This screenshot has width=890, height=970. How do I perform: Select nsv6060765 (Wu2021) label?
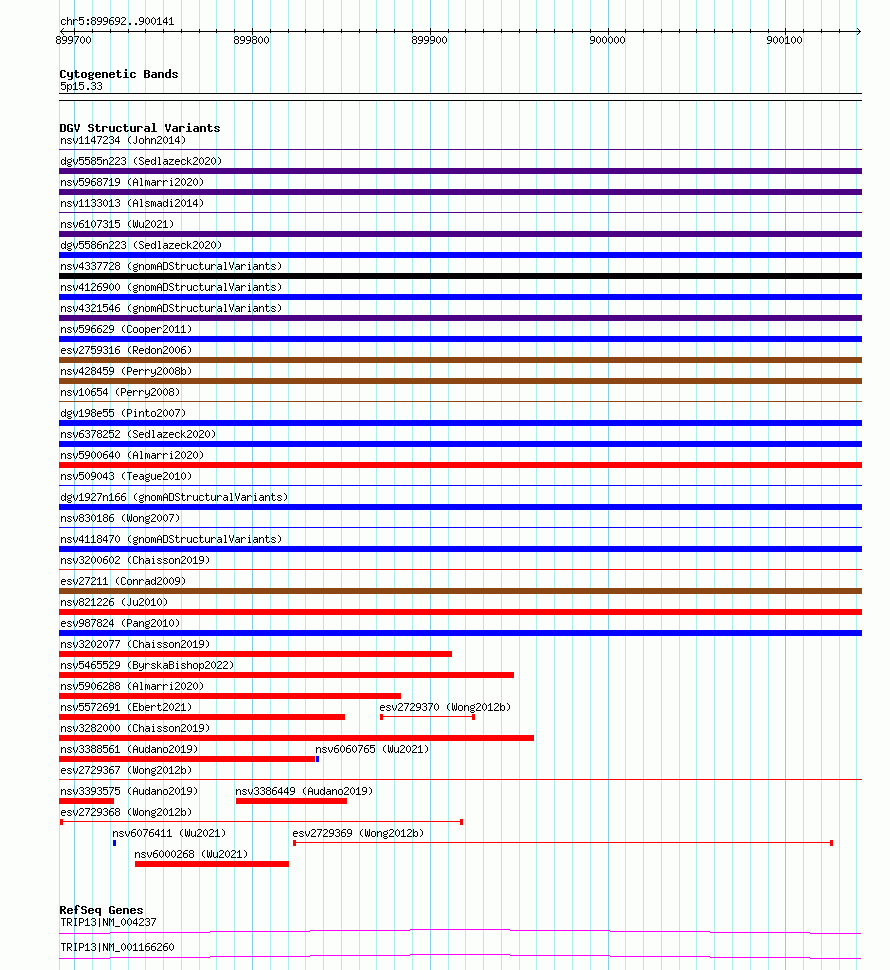[x=372, y=750]
